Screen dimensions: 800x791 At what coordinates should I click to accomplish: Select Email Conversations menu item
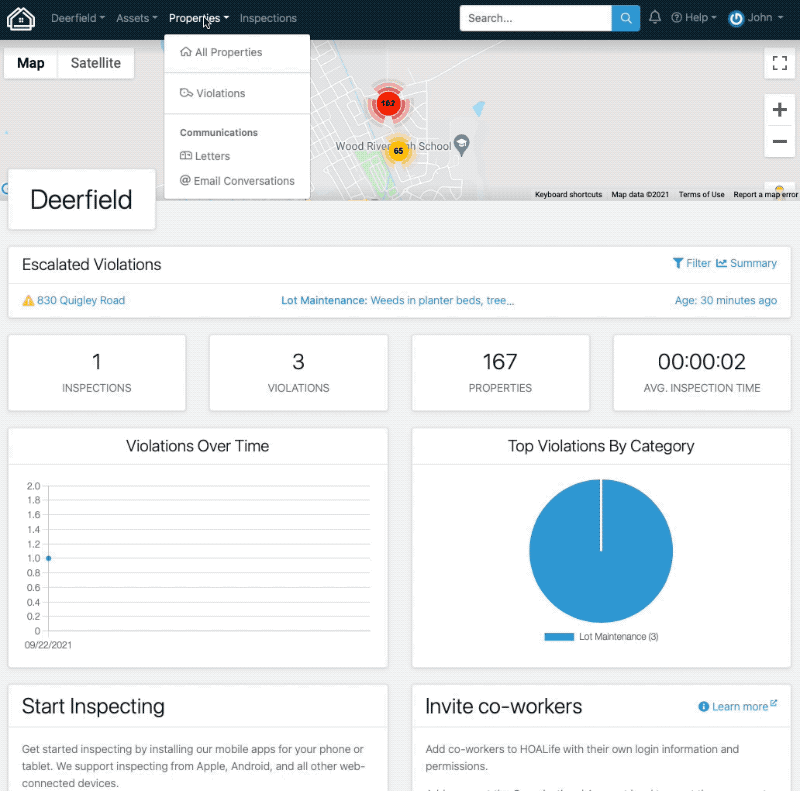point(237,181)
